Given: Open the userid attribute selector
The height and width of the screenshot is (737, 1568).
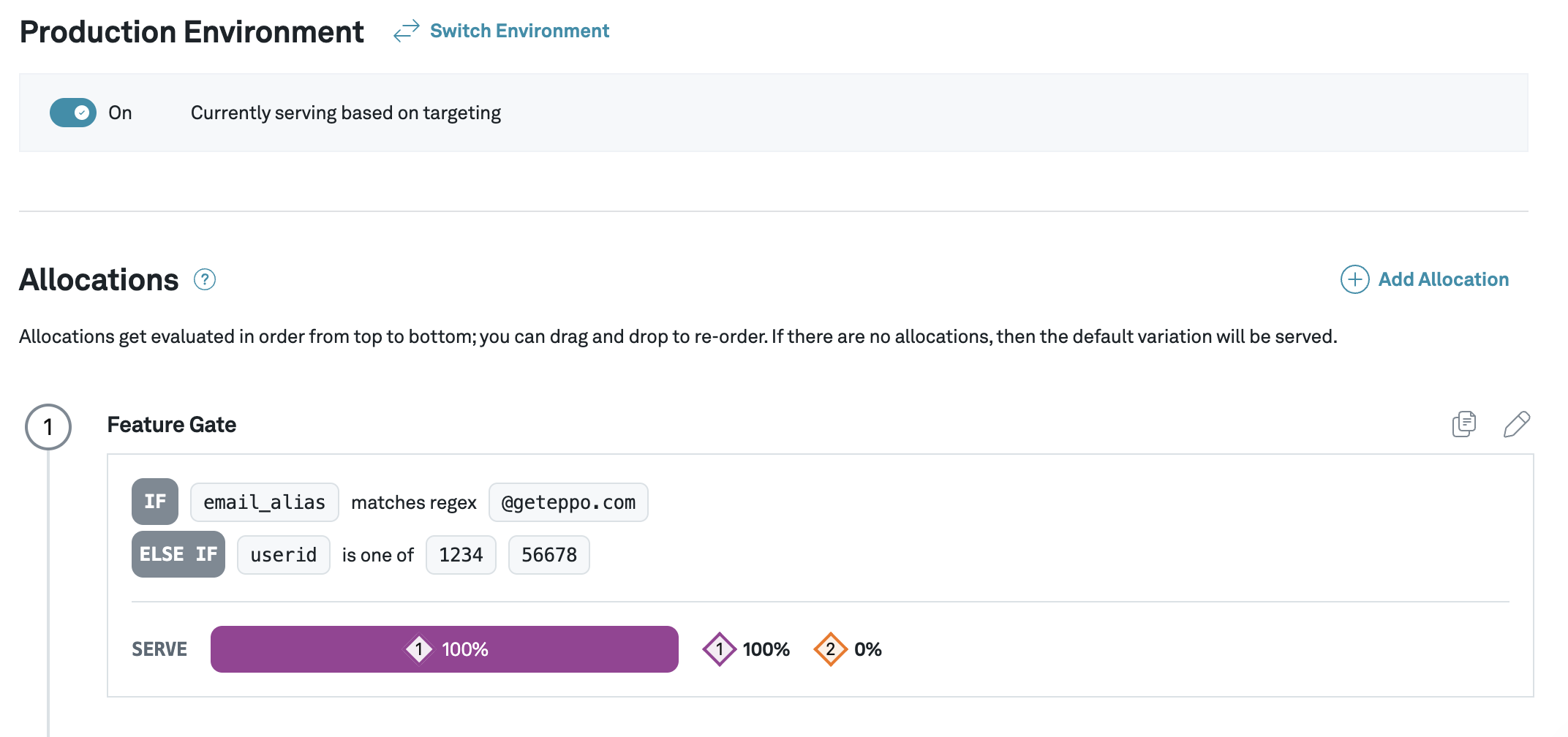Looking at the screenshot, I should pyautogui.click(x=283, y=554).
